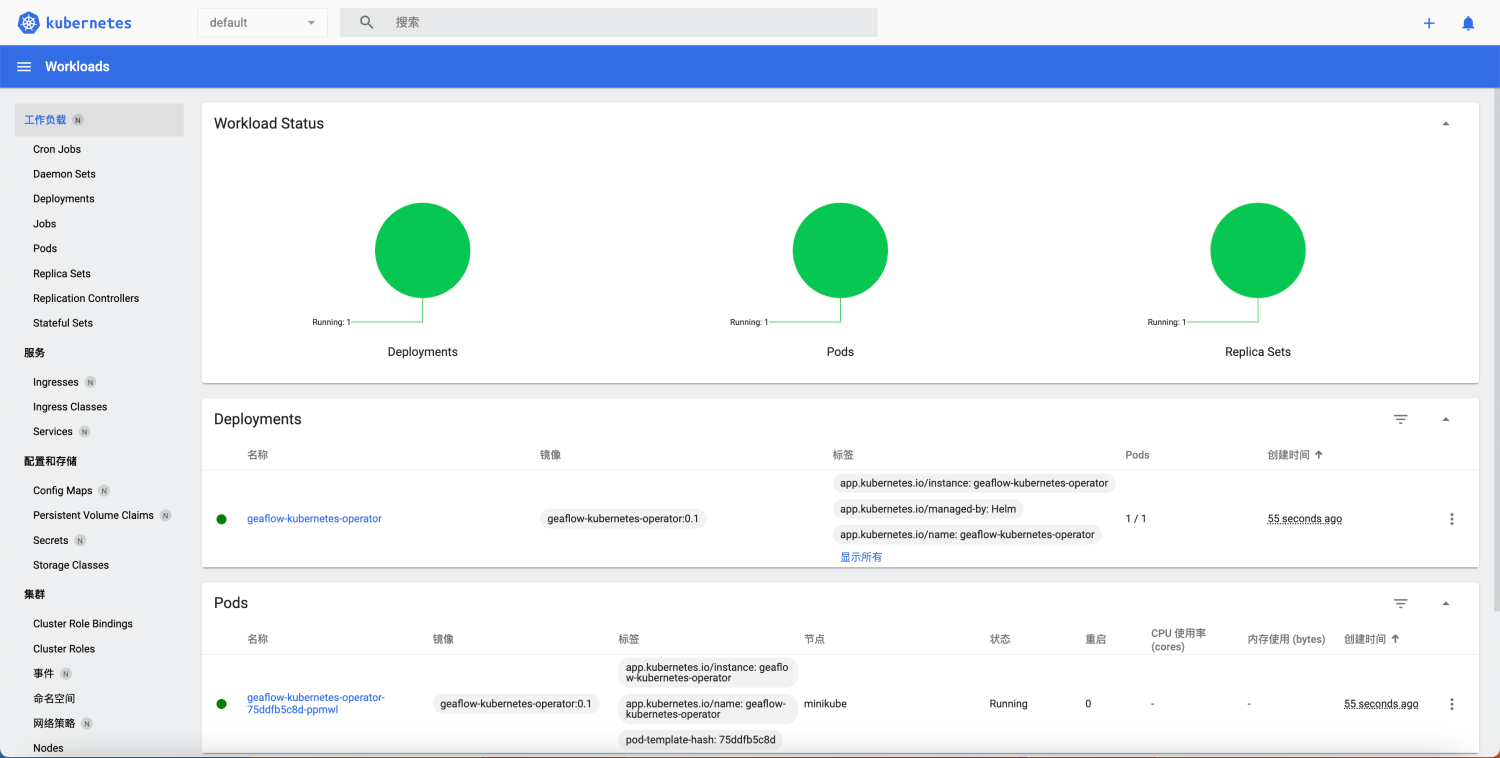The width and height of the screenshot is (1500, 758).
Task: Open geaflow-kubernetes-operator deployment link
Action: 314,519
